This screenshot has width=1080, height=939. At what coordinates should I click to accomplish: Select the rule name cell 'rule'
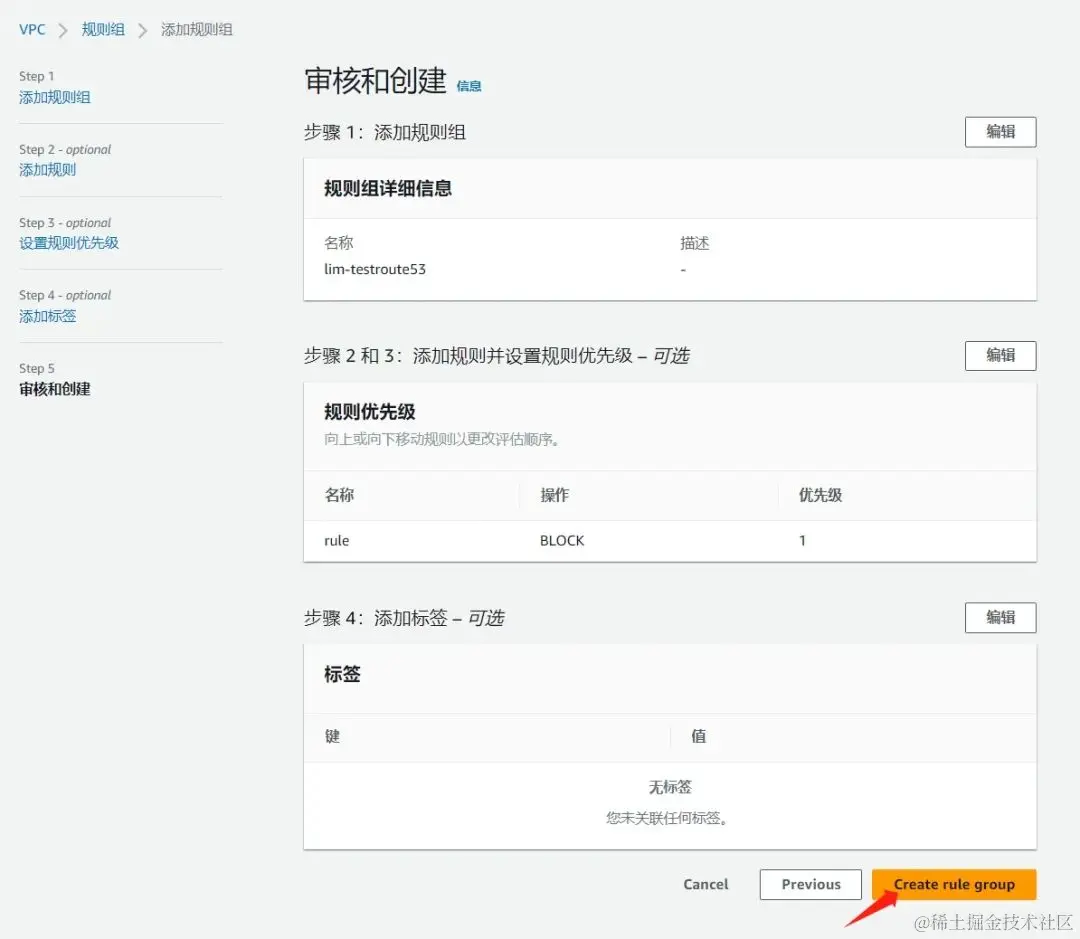(337, 541)
